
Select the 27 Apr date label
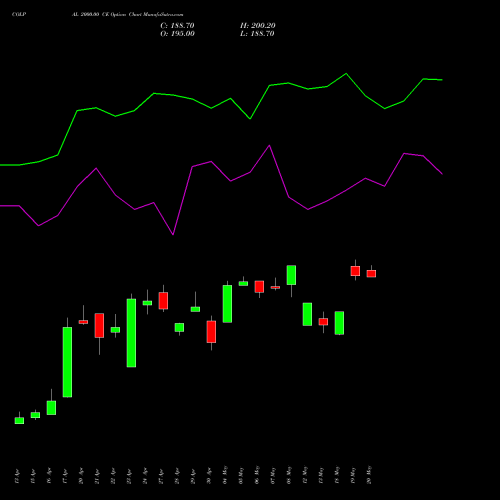point(161,476)
